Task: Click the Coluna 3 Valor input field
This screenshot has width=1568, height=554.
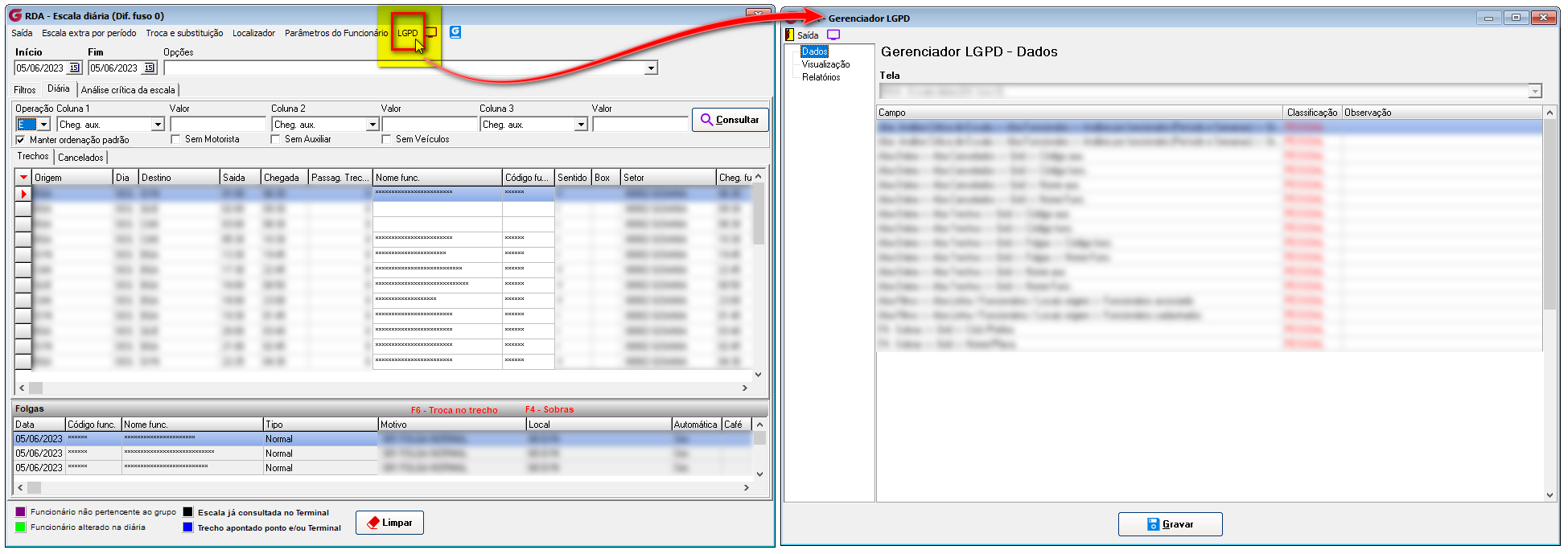Action: tap(640, 125)
